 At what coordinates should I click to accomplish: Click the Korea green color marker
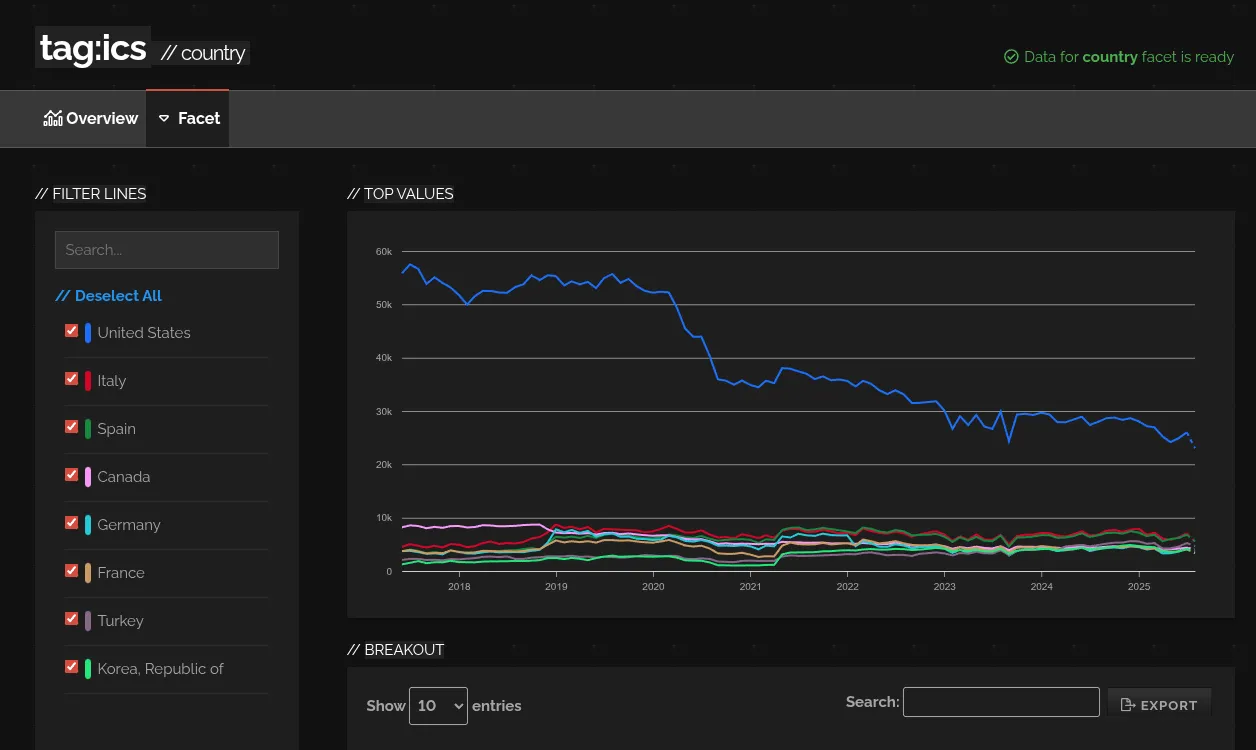[x=88, y=669]
